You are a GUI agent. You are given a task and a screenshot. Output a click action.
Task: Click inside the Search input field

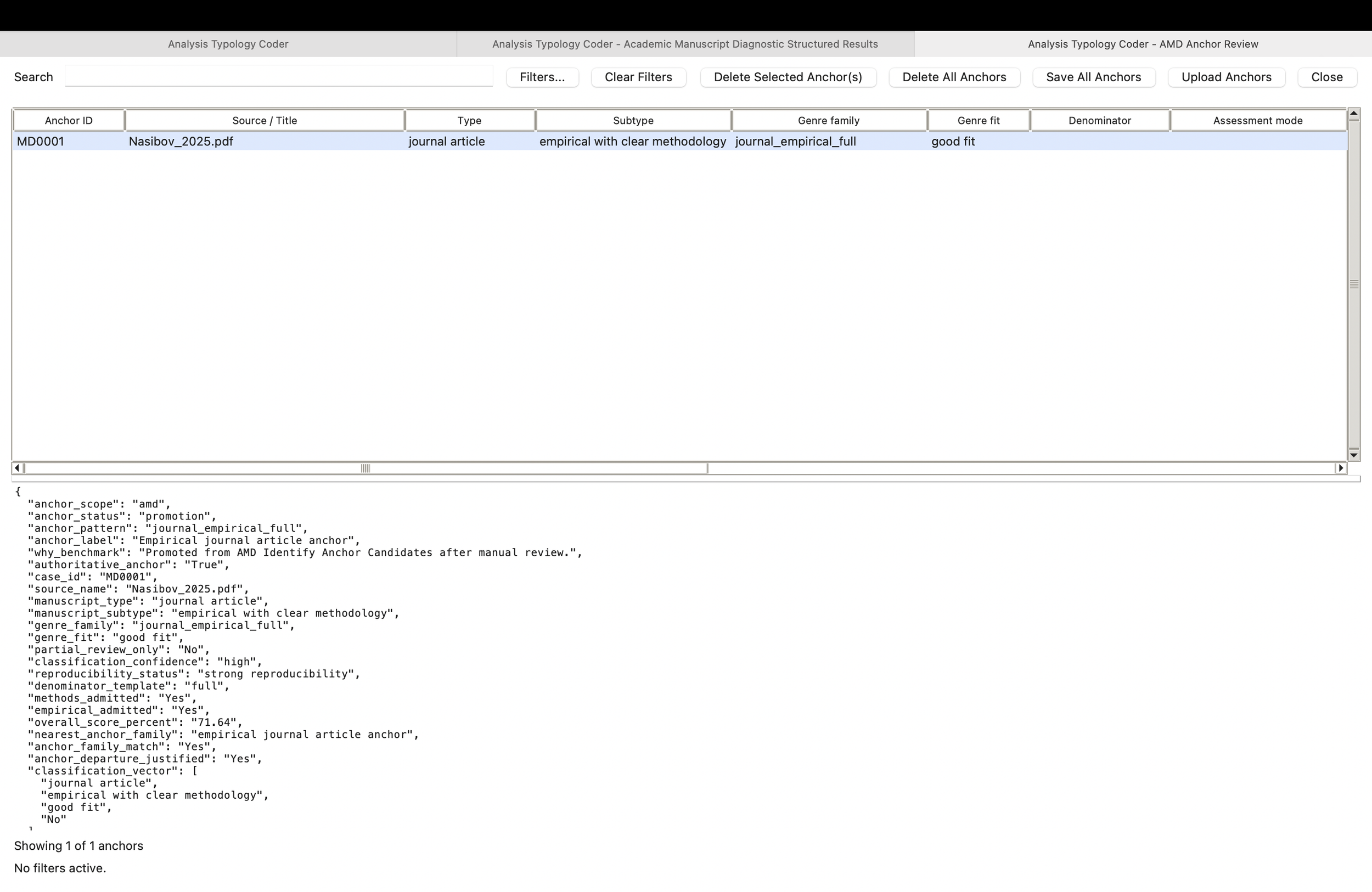279,76
